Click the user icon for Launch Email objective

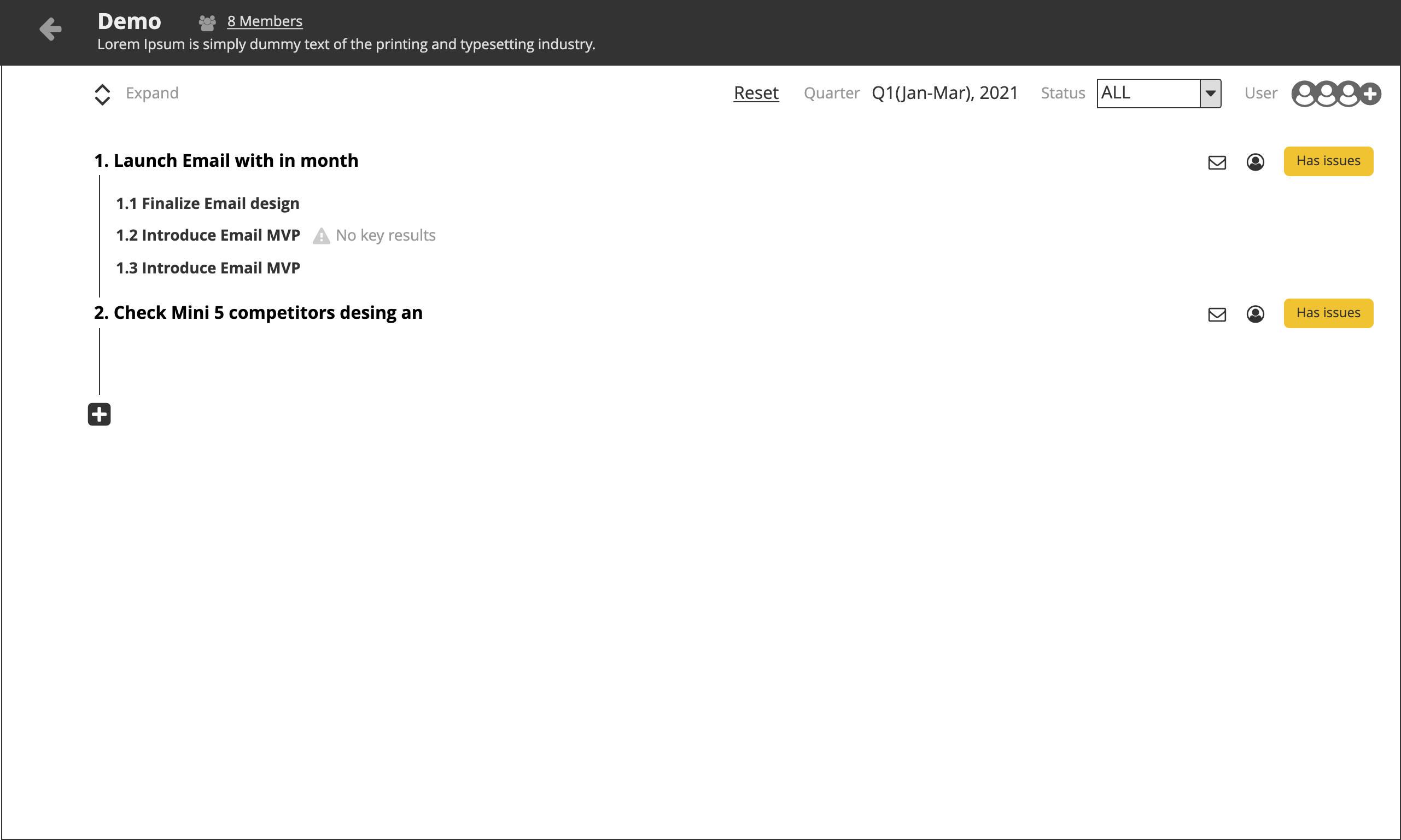pyautogui.click(x=1255, y=162)
